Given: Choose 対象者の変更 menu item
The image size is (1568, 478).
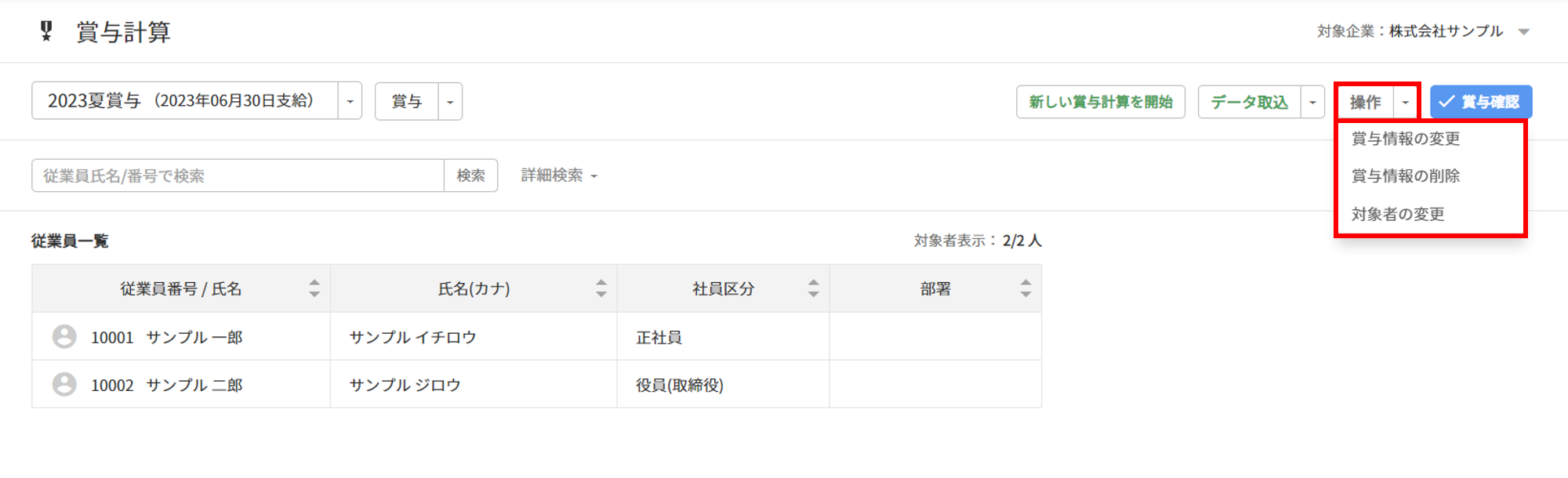Looking at the screenshot, I should (x=1398, y=214).
